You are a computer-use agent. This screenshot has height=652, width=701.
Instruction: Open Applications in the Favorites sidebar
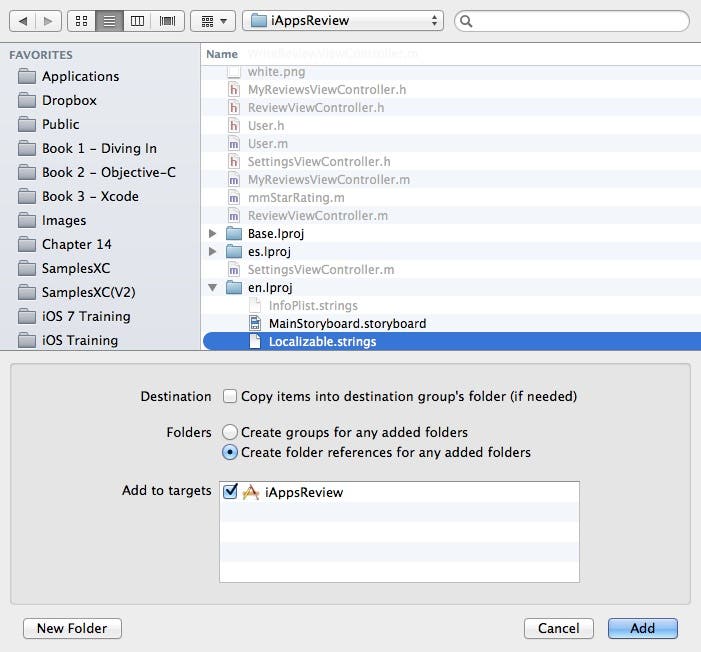[80, 76]
